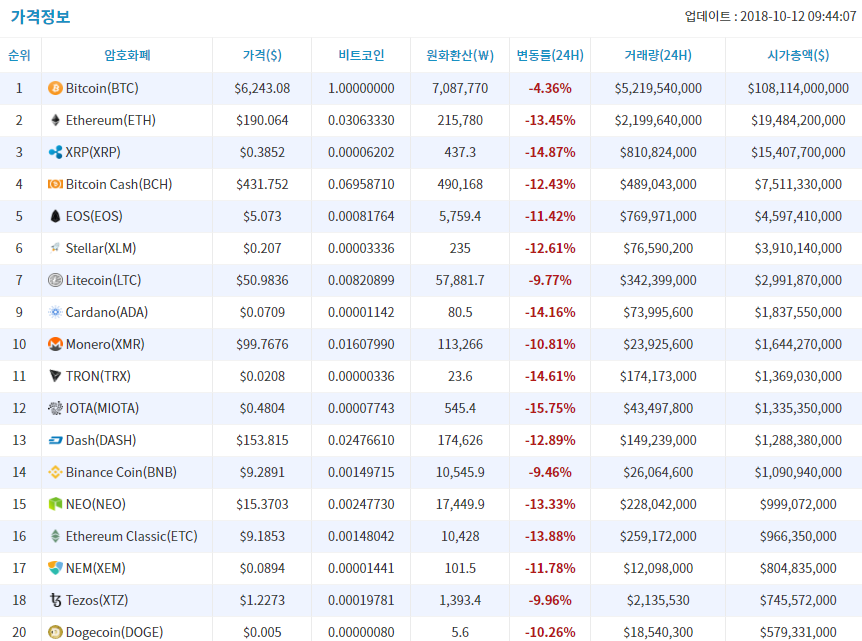This screenshot has width=862, height=641.
Task: Open the Stellar(XLM) name link
Action: click(x=101, y=248)
